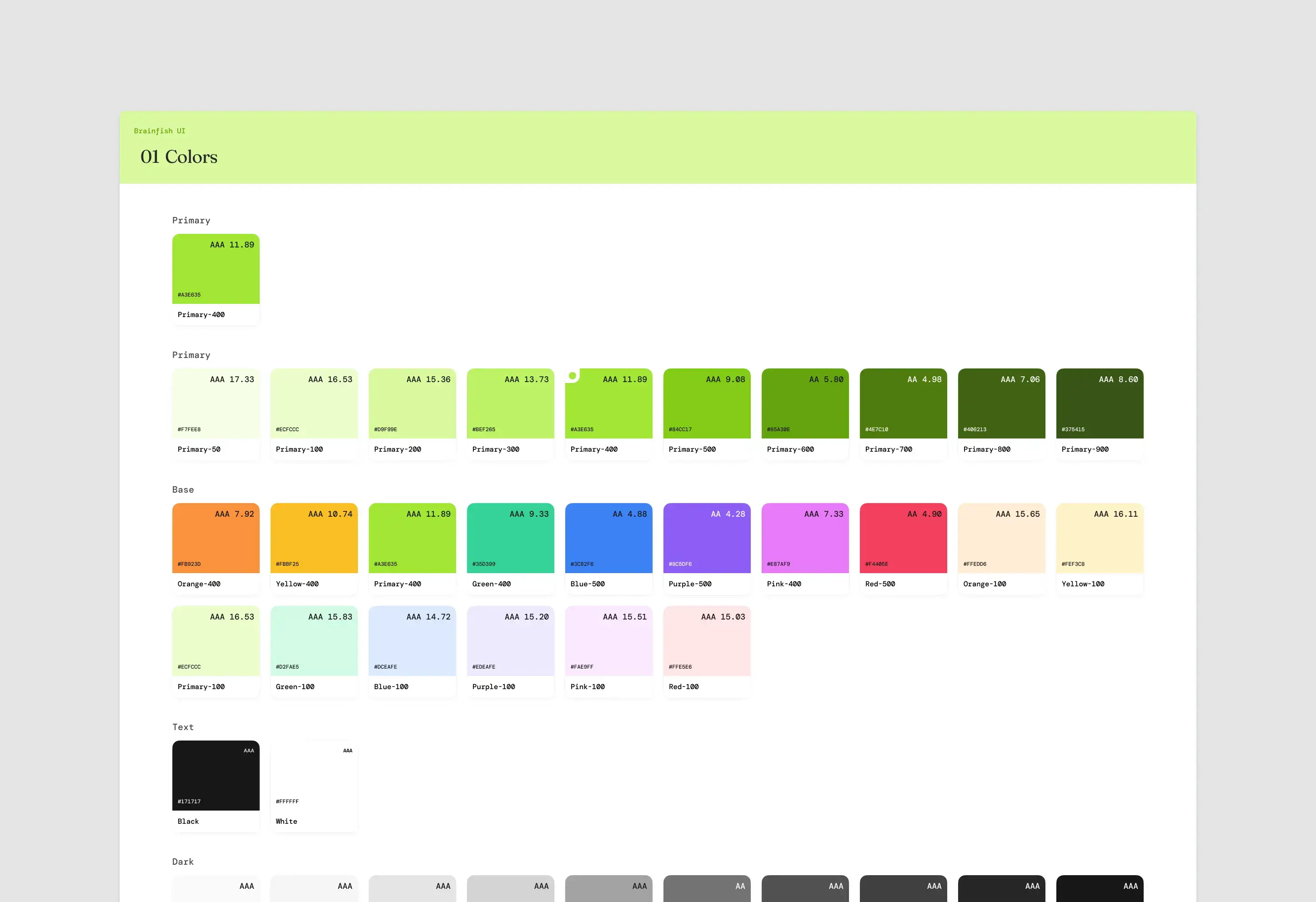Select the Green-100 mint swatch
Viewport: 1316px width, 902px height.
(x=314, y=651)
